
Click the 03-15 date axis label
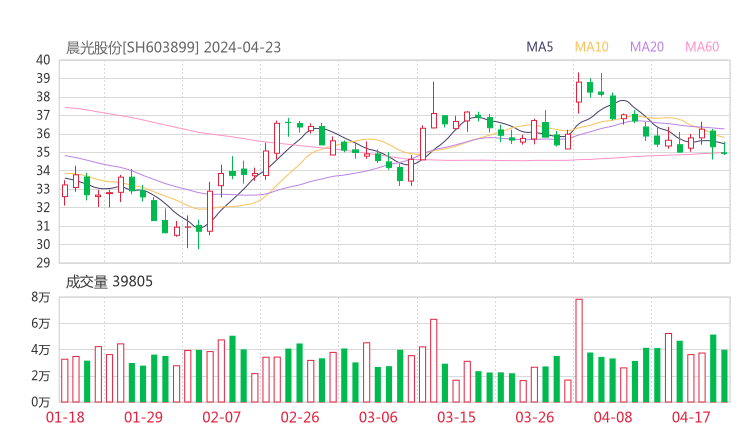(456, 417)
